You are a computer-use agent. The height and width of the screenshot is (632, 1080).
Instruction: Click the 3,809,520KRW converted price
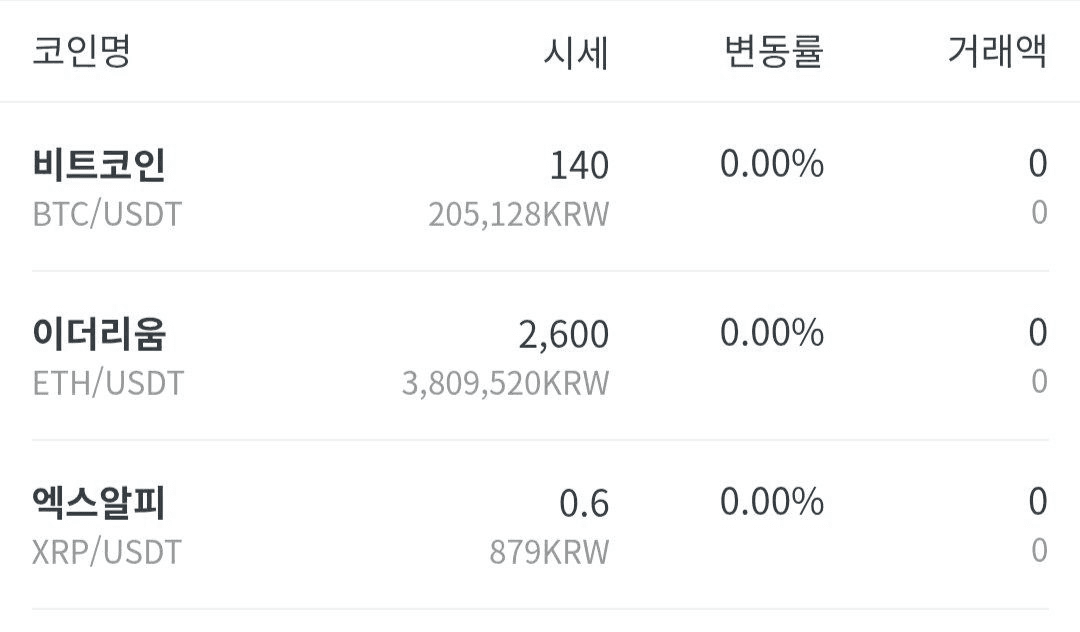505,383
